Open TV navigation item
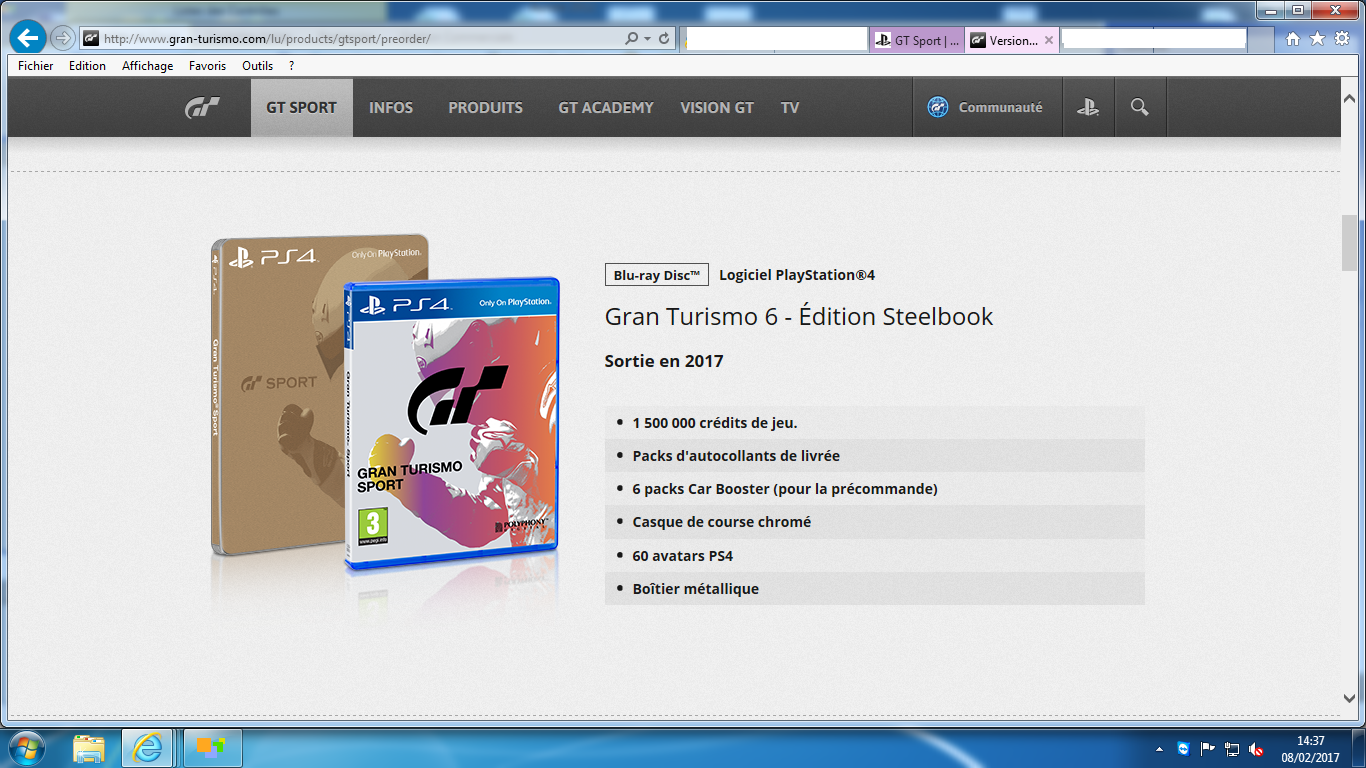The height and width of the screenshot is (768, 1366). tap(790, 108)
